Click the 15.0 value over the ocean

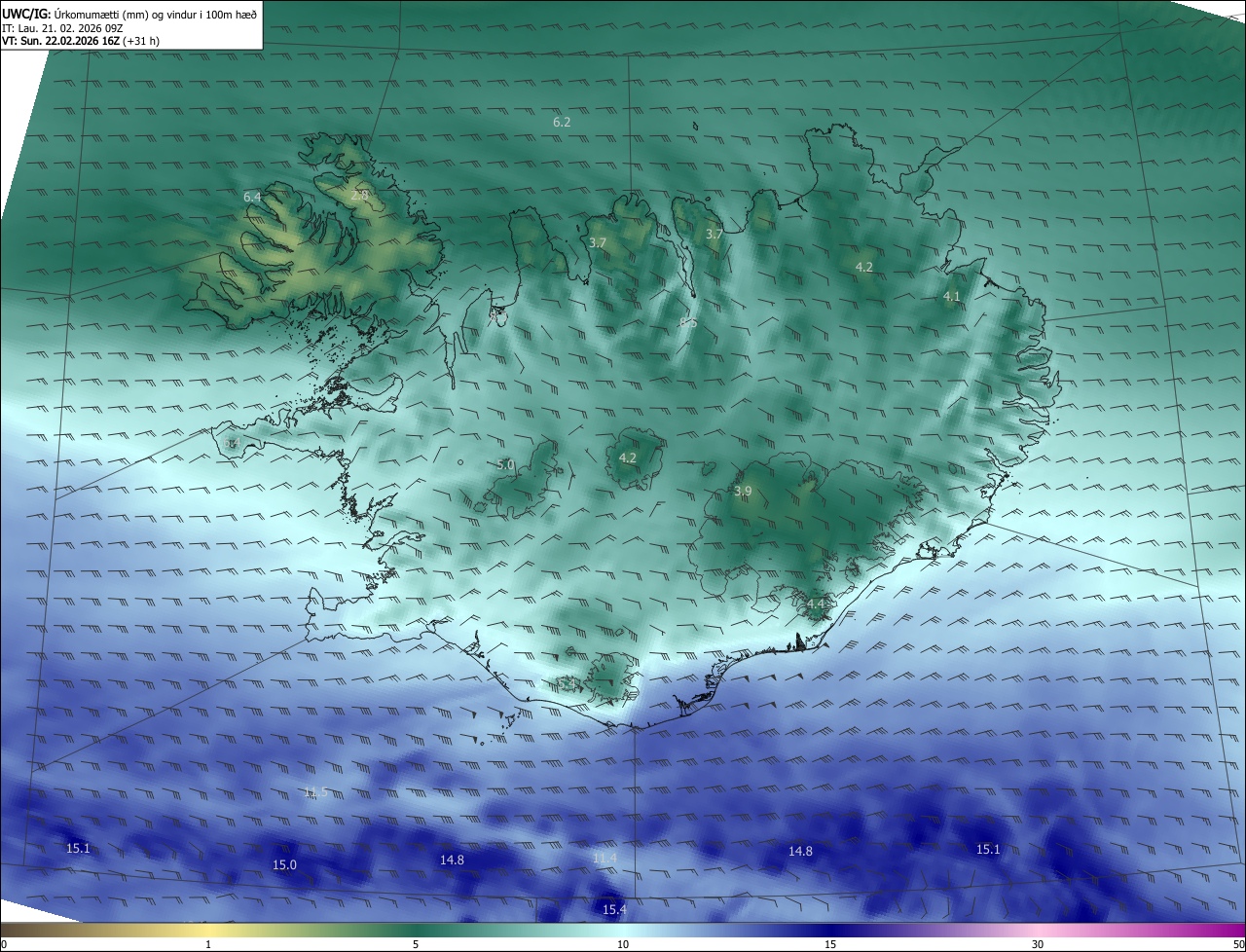point(284,864)
